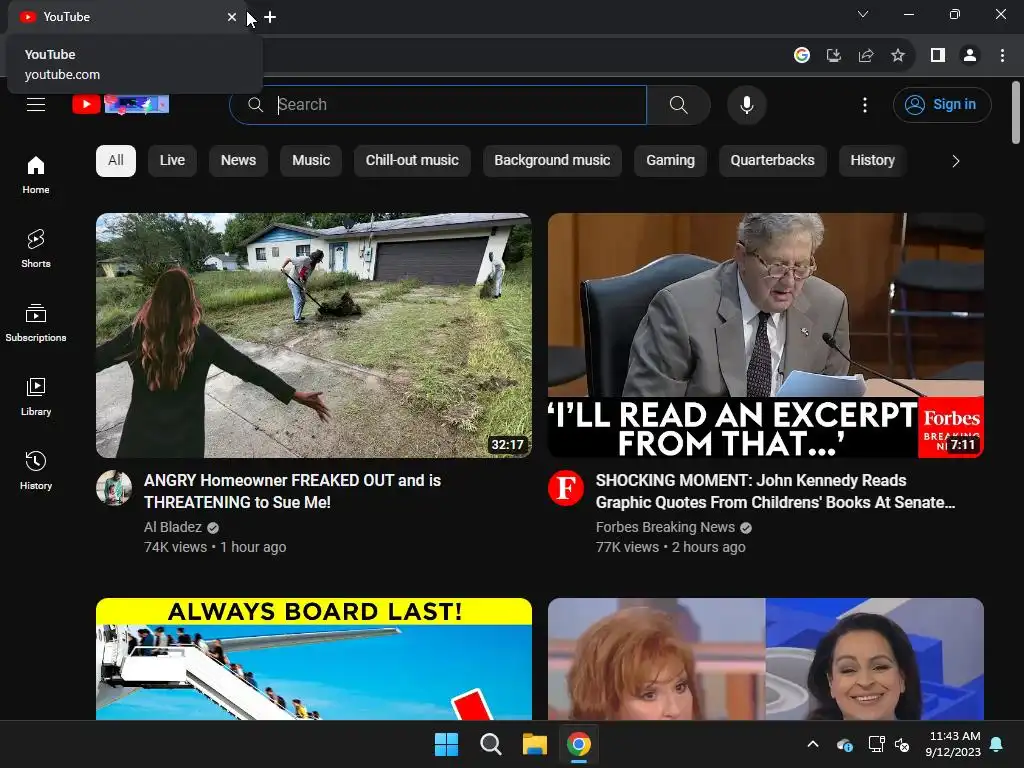Open Library from the sidebar

(36, 396)
